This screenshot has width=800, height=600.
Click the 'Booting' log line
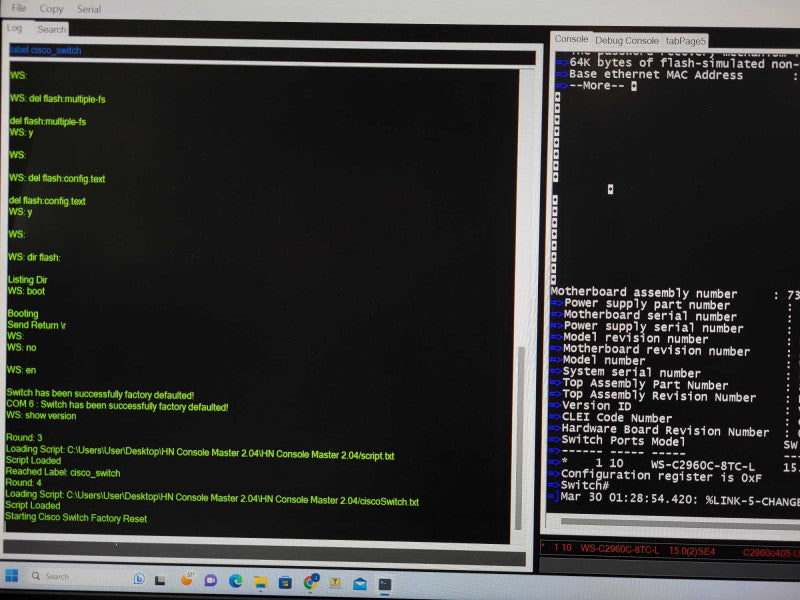[22, 313]
